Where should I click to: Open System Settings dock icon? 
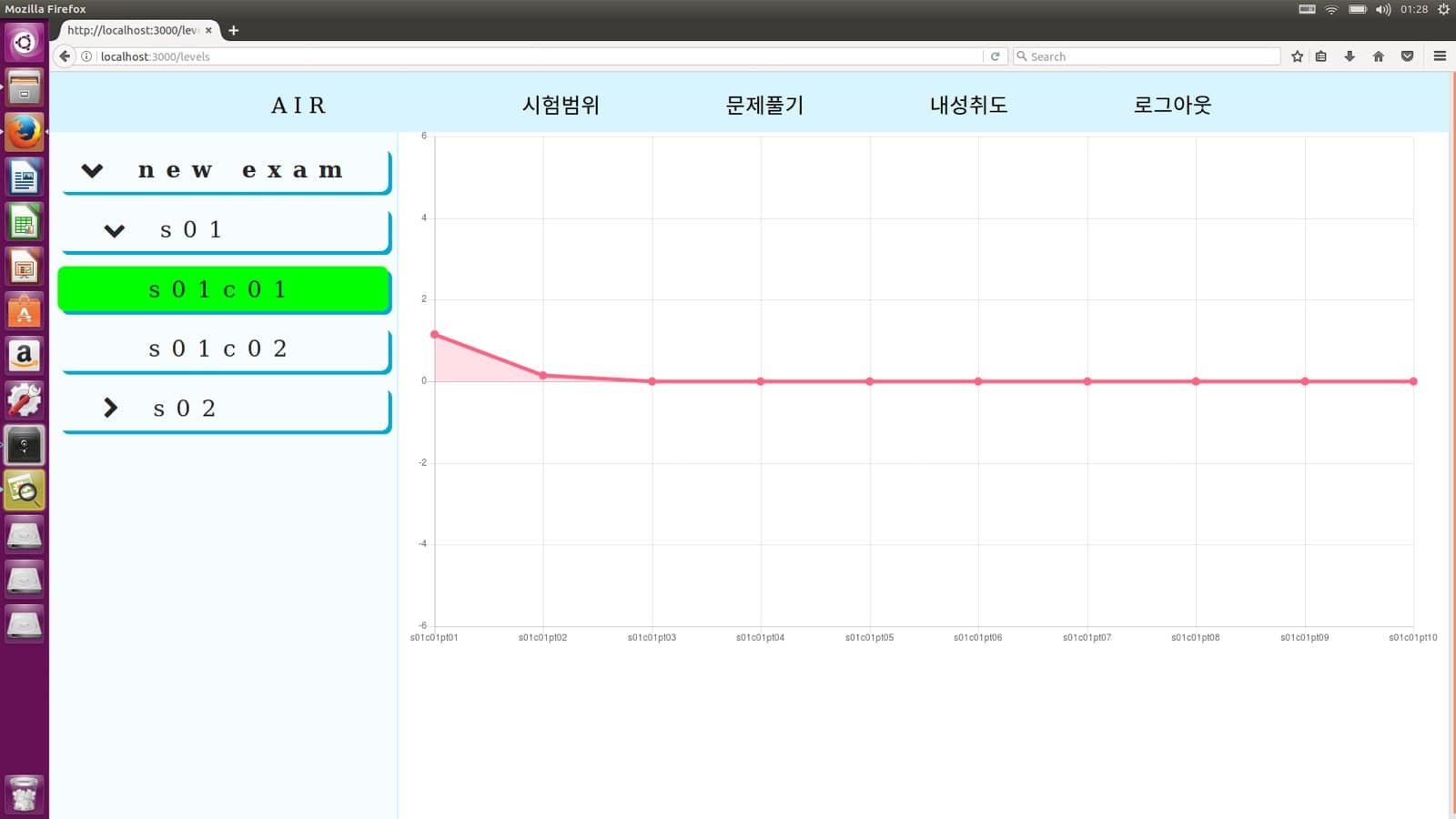(25, 400)
